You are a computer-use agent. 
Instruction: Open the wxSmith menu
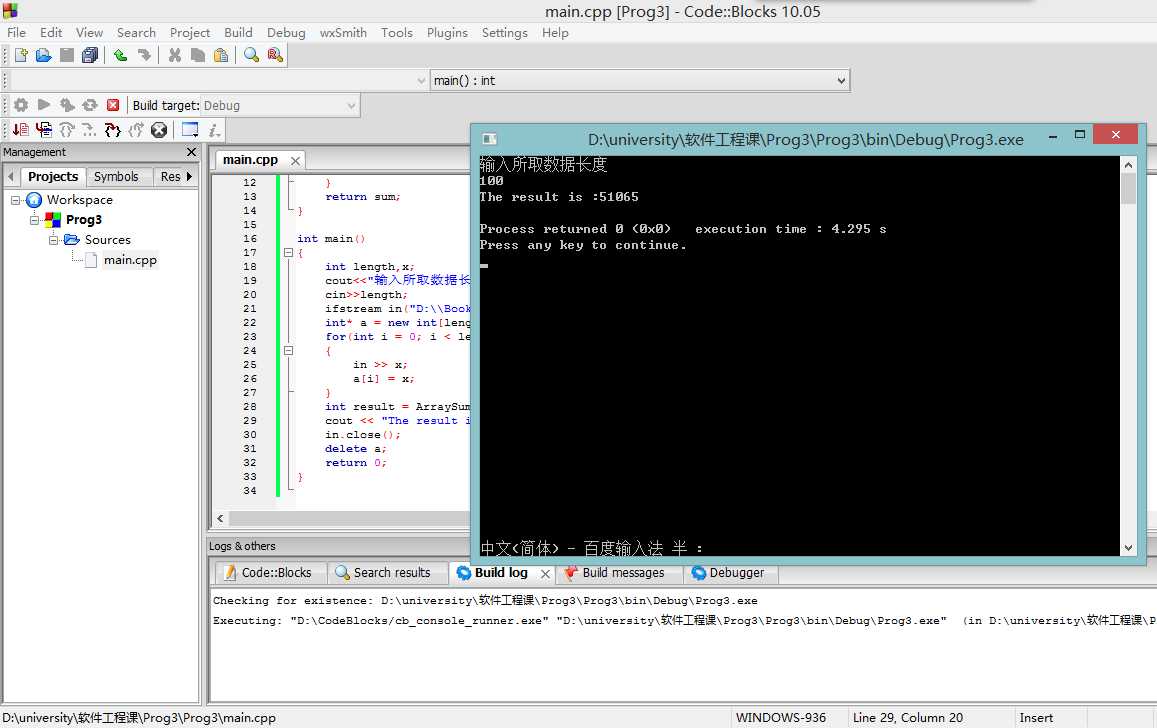click(x=343, y=32)
